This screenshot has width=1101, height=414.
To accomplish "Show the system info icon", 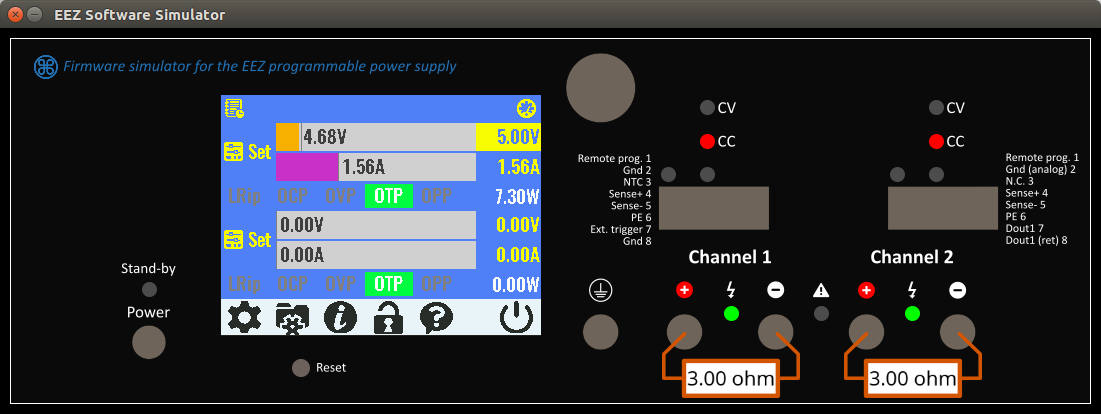I will (340, 318).
